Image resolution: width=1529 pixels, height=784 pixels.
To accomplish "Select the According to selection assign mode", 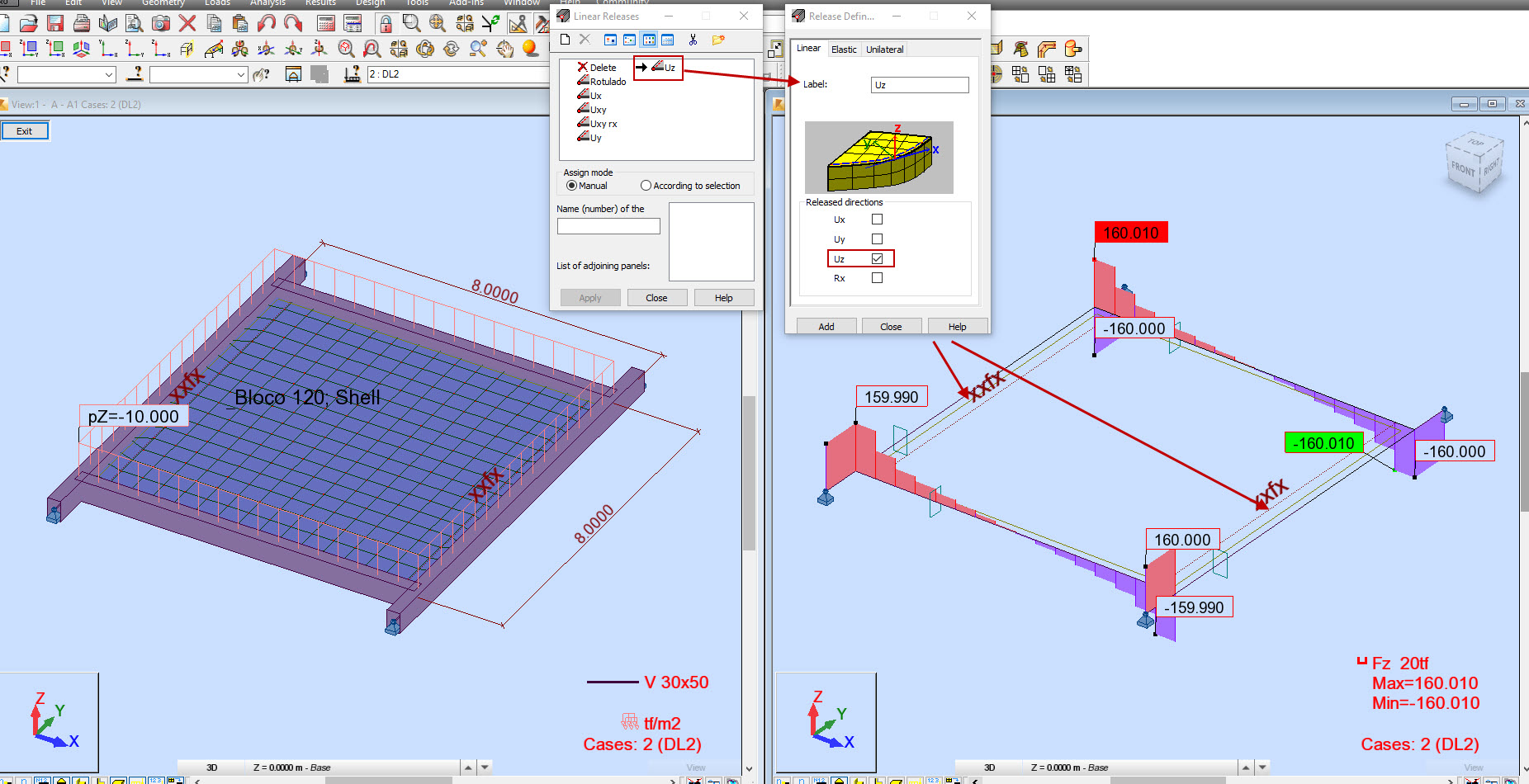I will click(x=645, y=186).
